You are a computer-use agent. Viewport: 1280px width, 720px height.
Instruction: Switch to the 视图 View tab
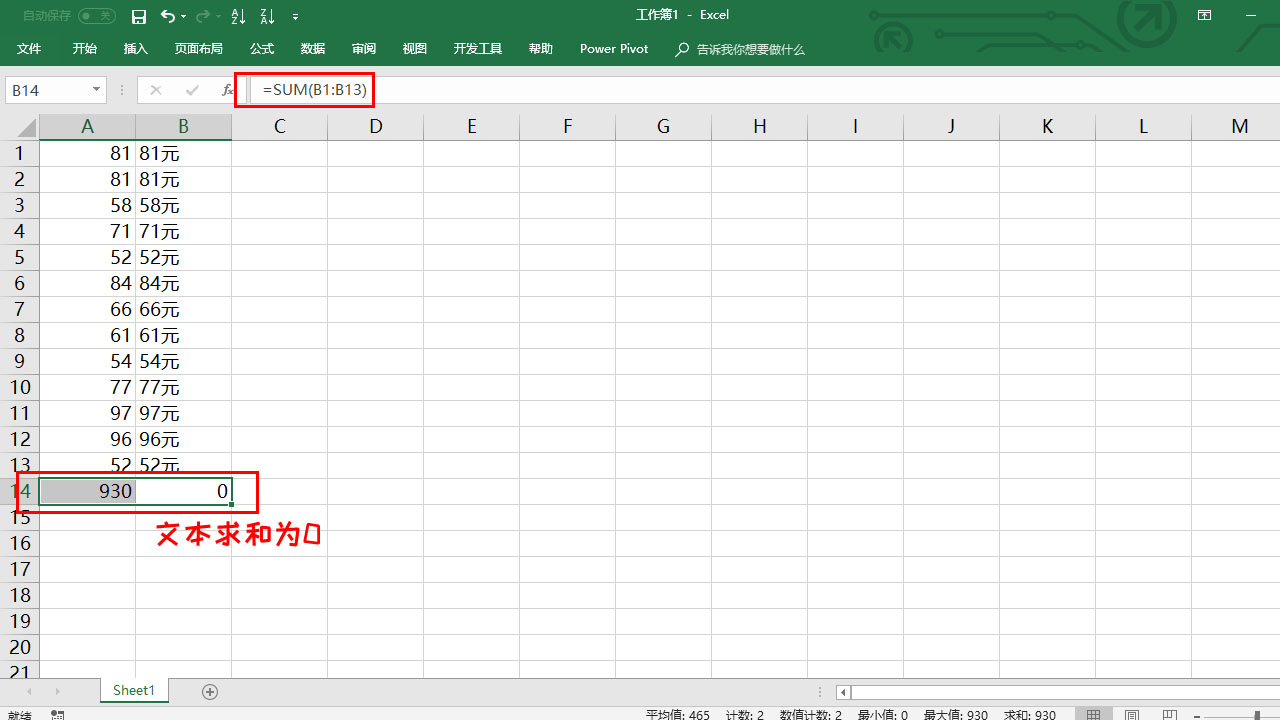tap(414, 49)
